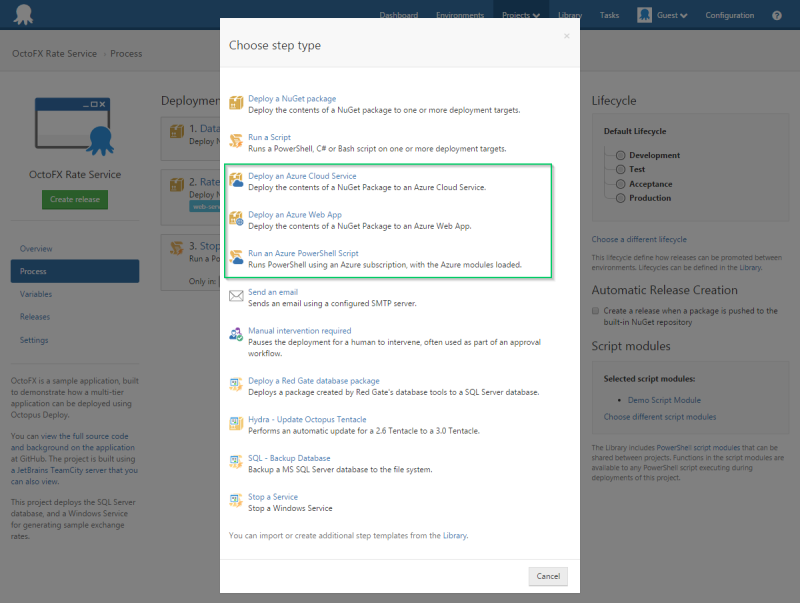Dismiss the dialog with the × control
800x603 pixels.
pos(566,36)
